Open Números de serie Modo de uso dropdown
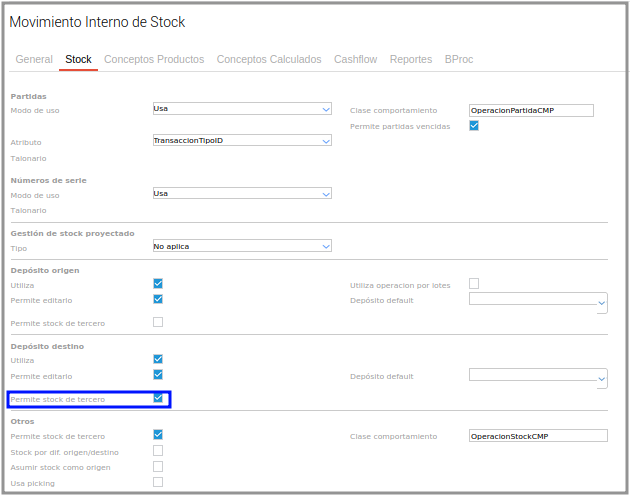 coord(241,194)
